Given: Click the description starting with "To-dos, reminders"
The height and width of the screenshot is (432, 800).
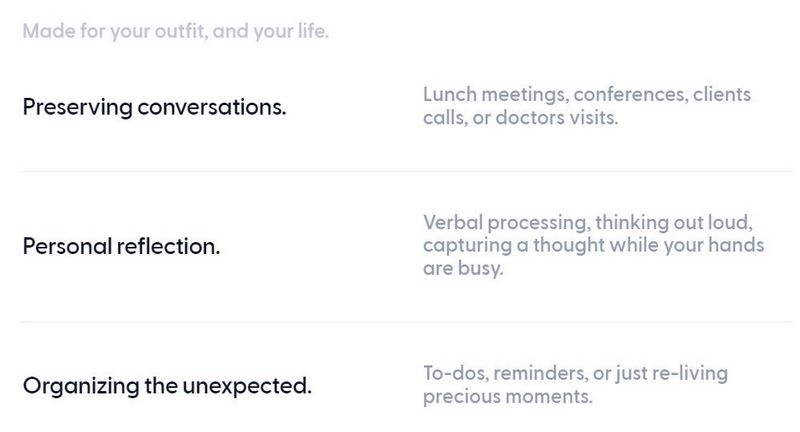Looking at the screenshot, I should pos(575,385).
